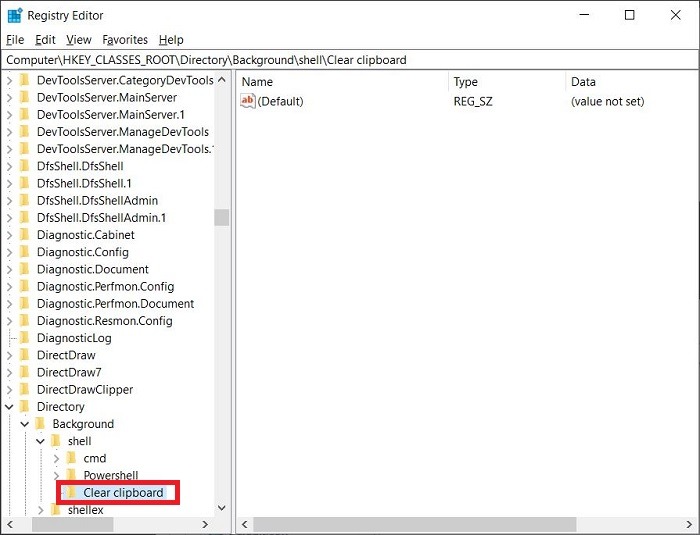Image resolution: width=700 pixels, height=535 pixels.
Task: Expand the cmd key
Action: click(x=56, y=458)
